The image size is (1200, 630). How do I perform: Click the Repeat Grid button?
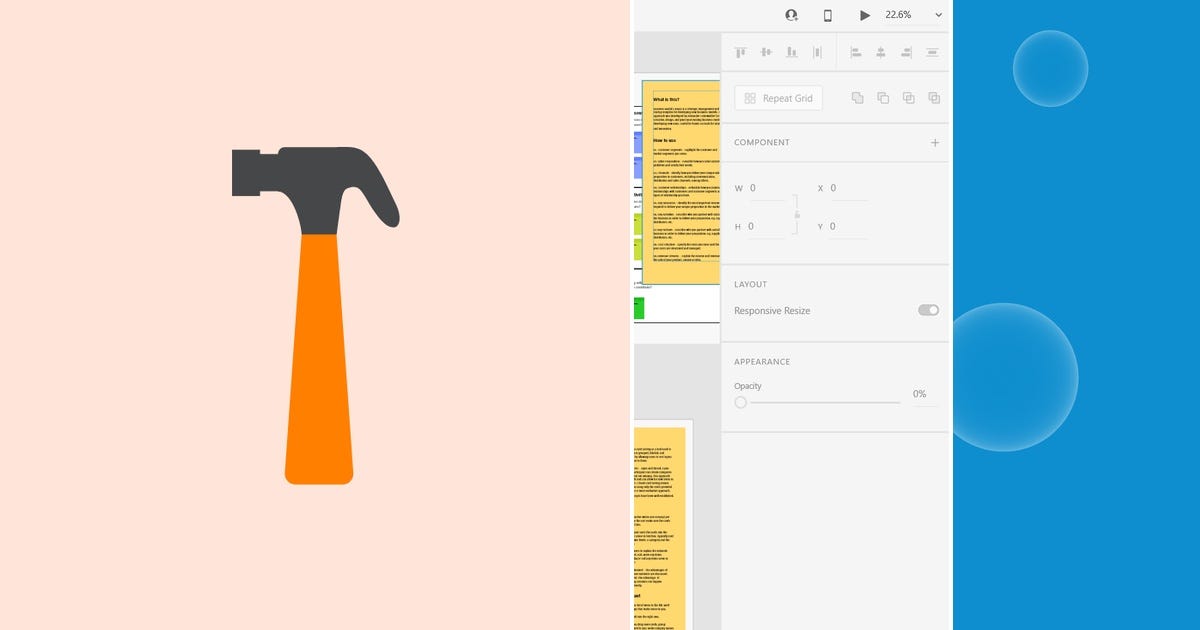pos(778,97)
